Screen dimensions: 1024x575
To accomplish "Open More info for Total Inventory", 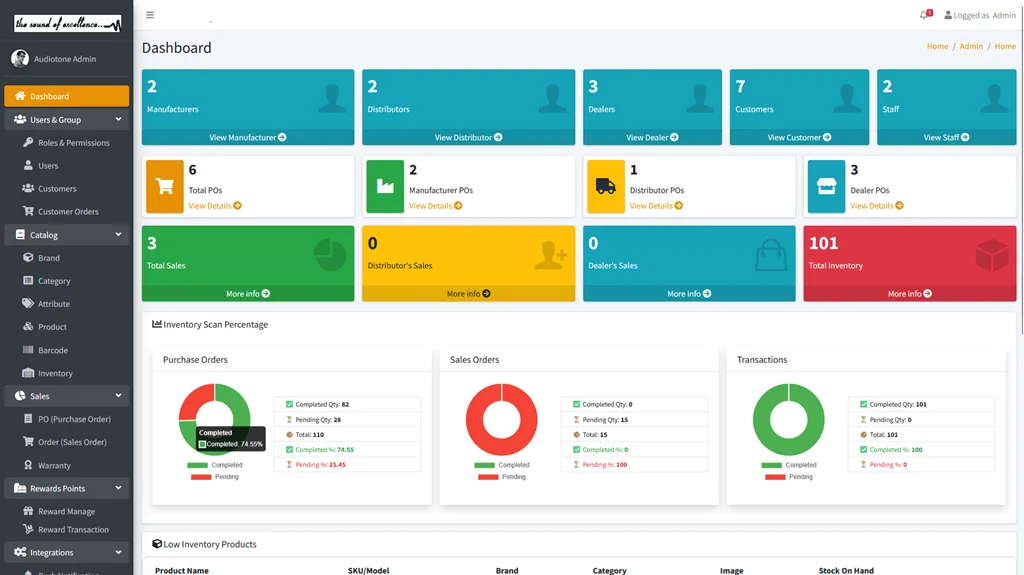I will 910,294.
